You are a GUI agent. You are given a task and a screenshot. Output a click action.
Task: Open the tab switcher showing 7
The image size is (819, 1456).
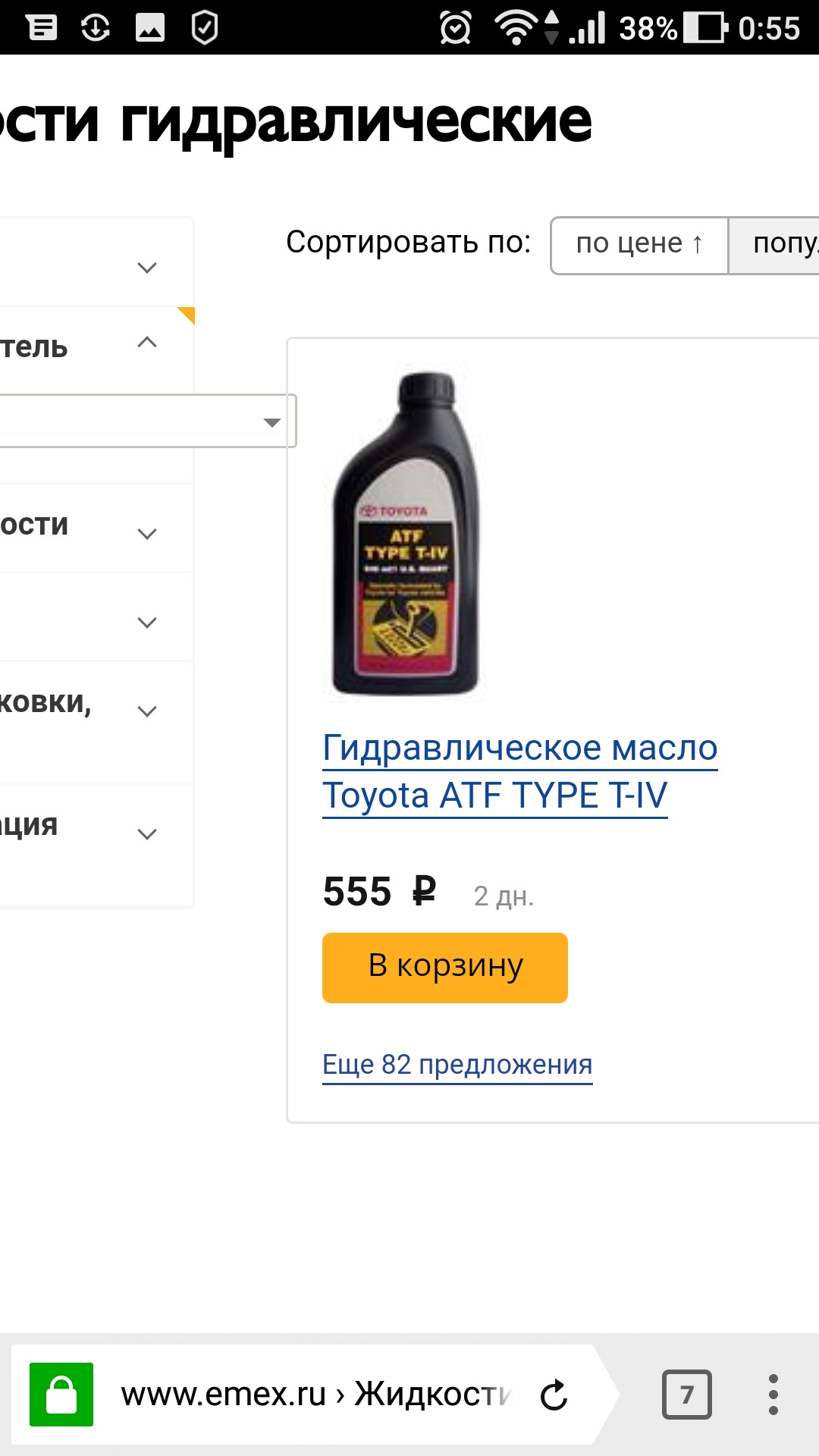686,1394
